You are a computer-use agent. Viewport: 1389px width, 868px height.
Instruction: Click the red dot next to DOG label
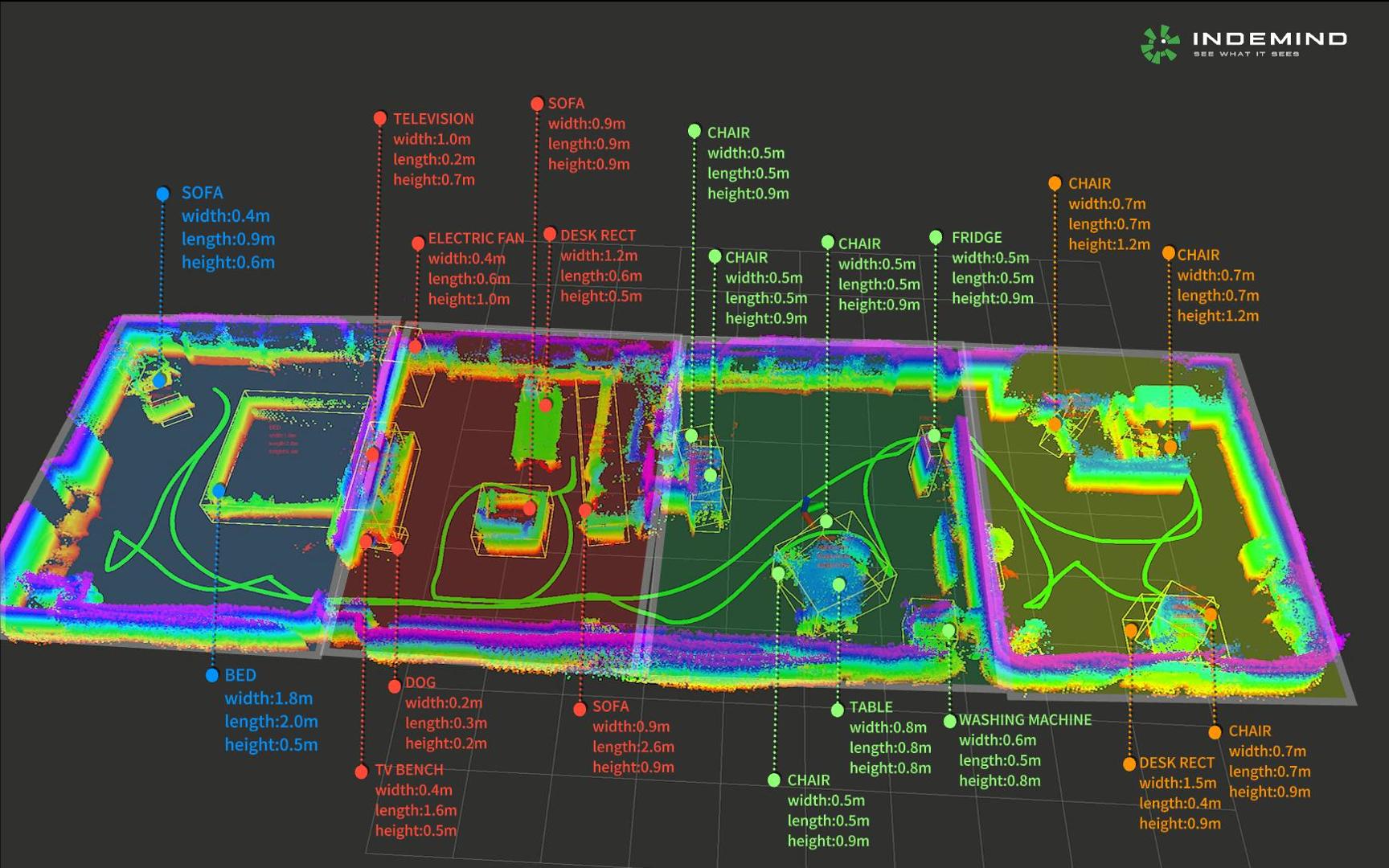coord(395,686)
